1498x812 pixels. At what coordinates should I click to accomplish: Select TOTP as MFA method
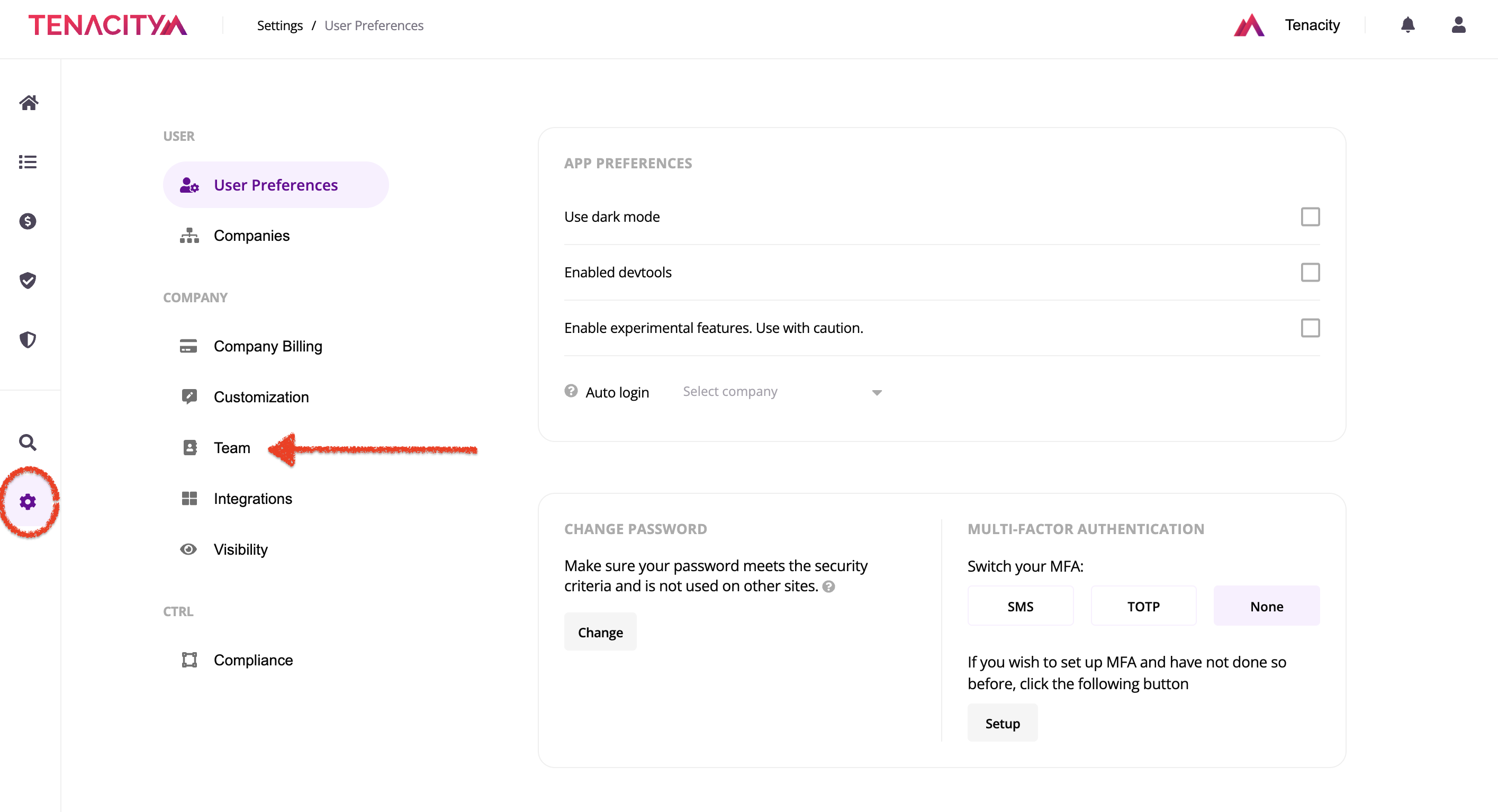[x=1143, y=607]
